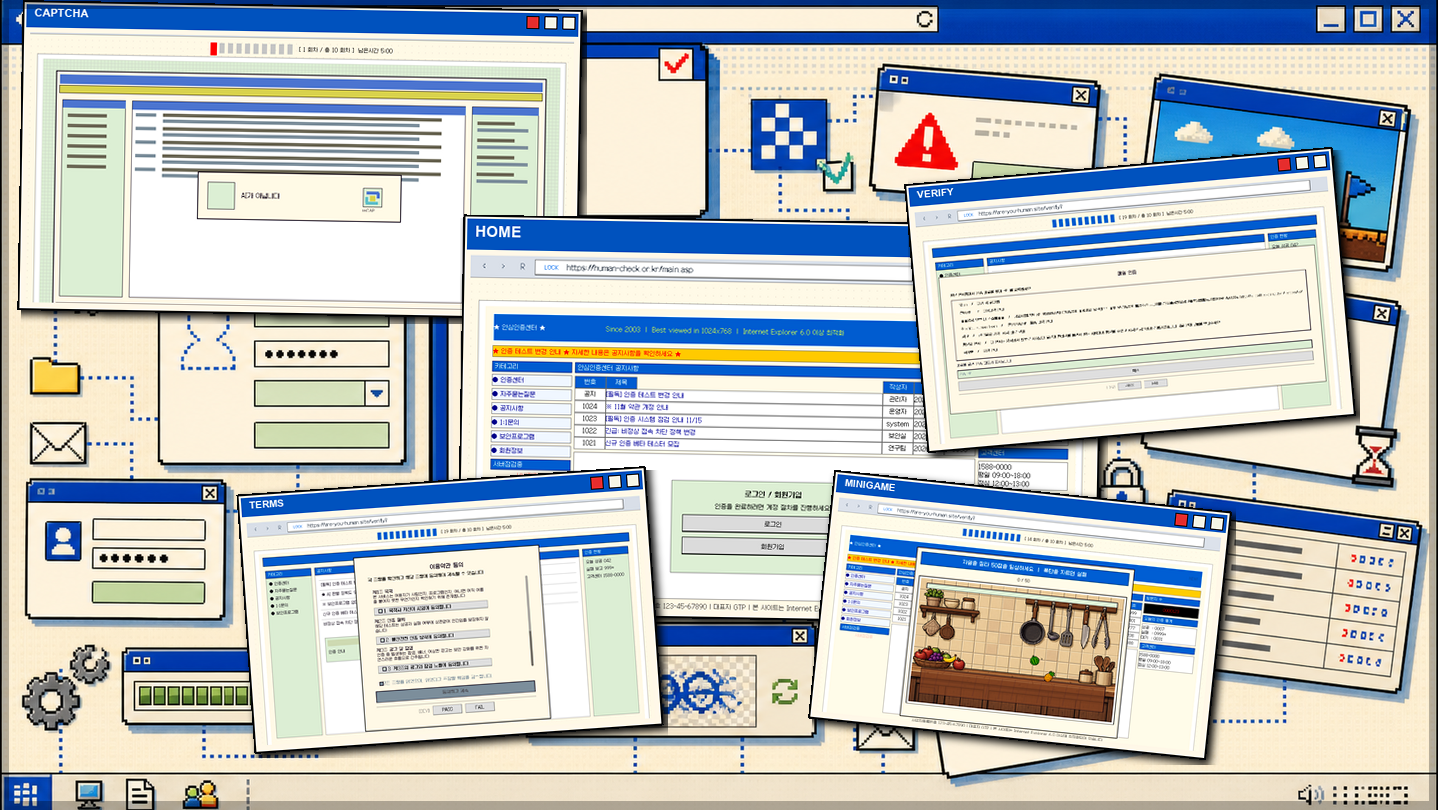Open the envelope mail icon on the desktop
Image resolution: width=1438 pixels, height=810 pixels.
click(58, 443)
